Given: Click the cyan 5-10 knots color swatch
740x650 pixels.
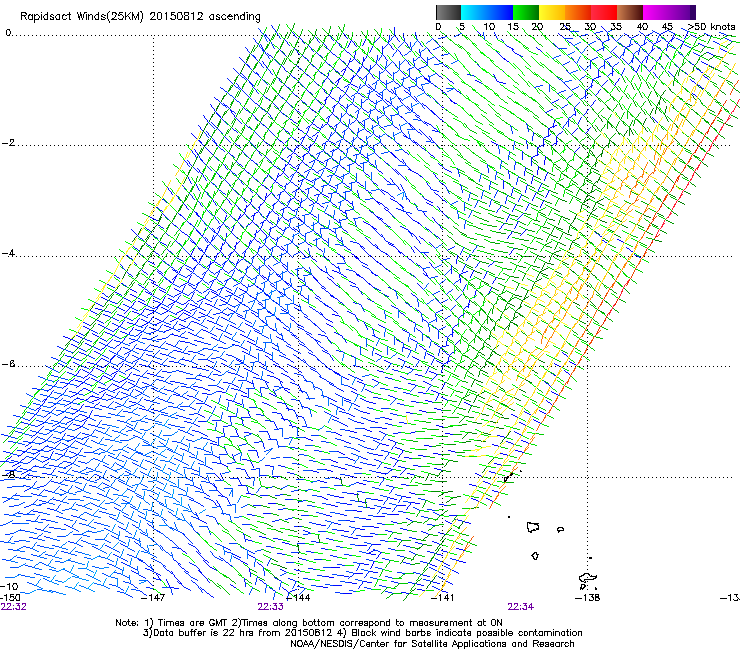Looking at the screenshot, I should (474, 12).
